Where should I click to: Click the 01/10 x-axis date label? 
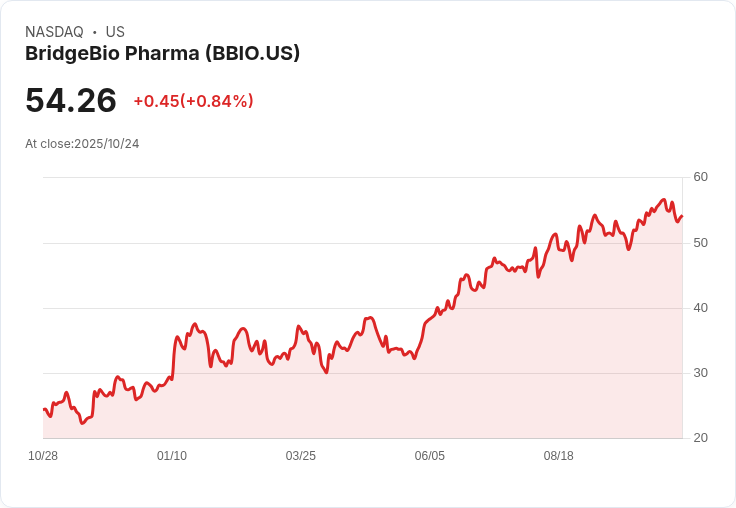pyautogui.click(x=172, y=456)
